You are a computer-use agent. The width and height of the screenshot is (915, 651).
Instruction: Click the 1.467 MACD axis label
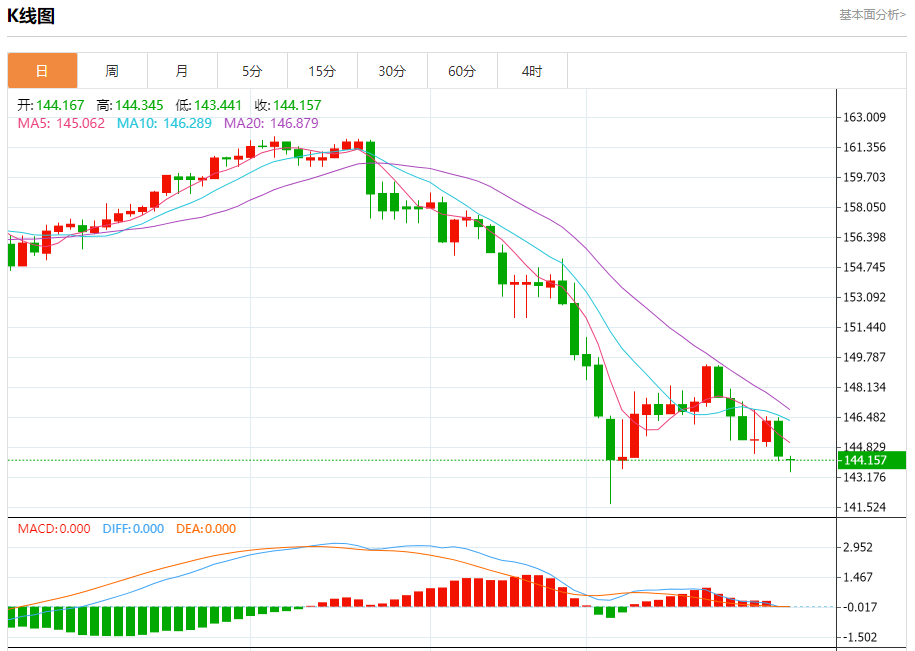coord(858,578)
